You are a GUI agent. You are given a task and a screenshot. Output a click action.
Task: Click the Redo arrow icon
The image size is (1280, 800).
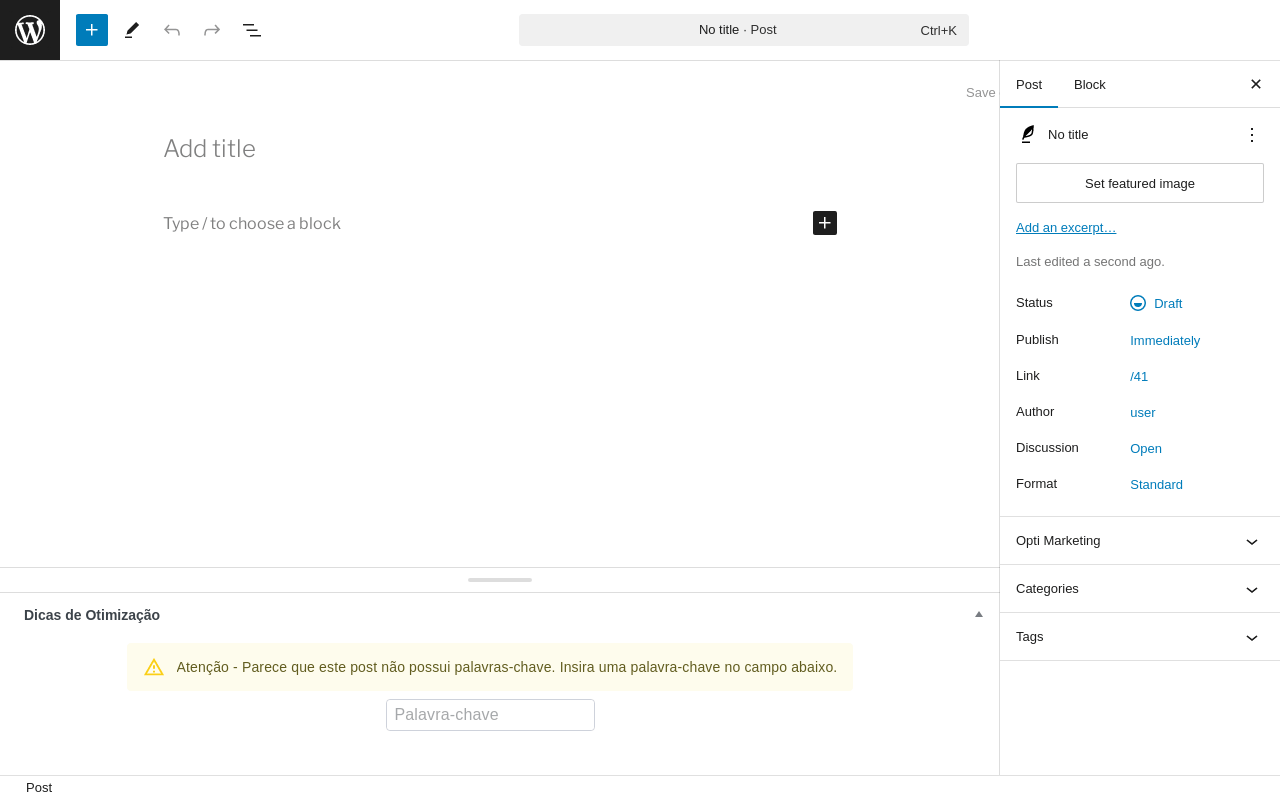pos(212,30)
